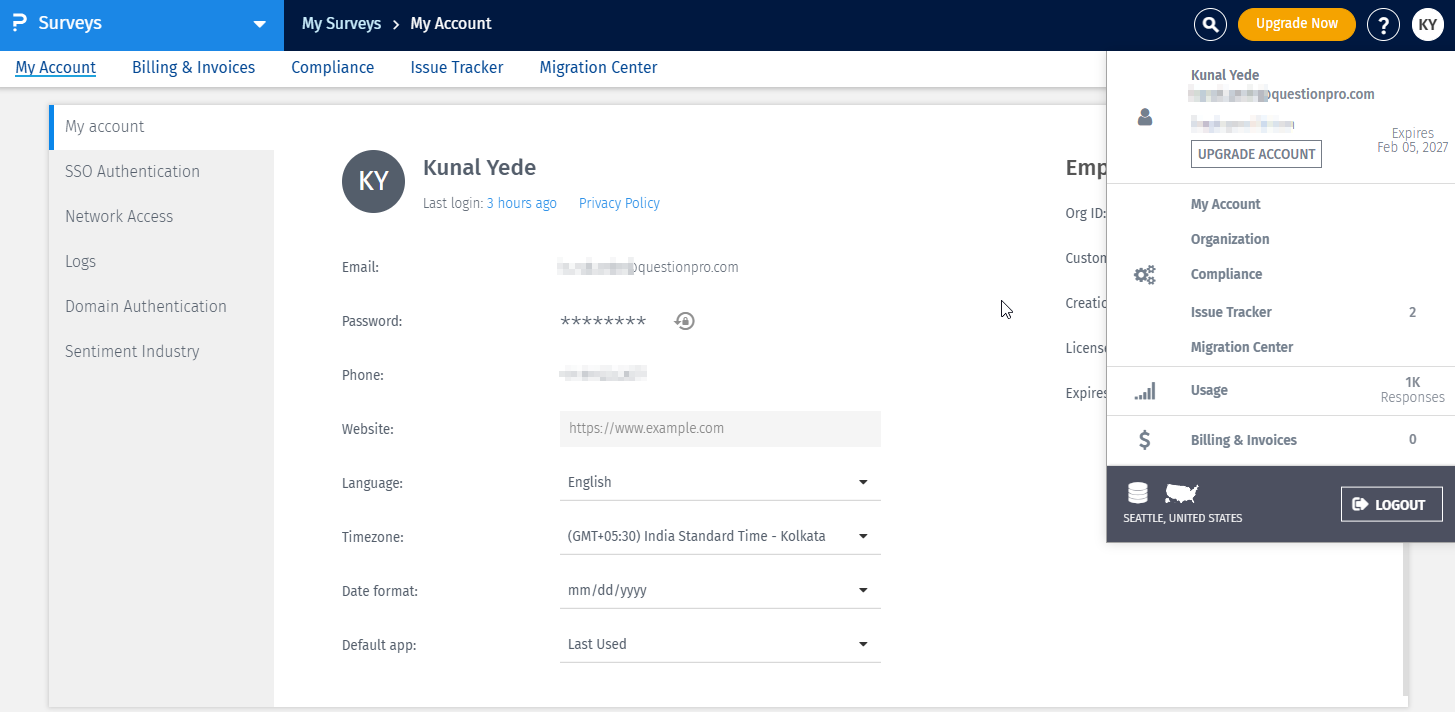This screenshot has height=712, width=1455.
Task: Select SSO Authentication in sidebar
Action: [132, 171]
